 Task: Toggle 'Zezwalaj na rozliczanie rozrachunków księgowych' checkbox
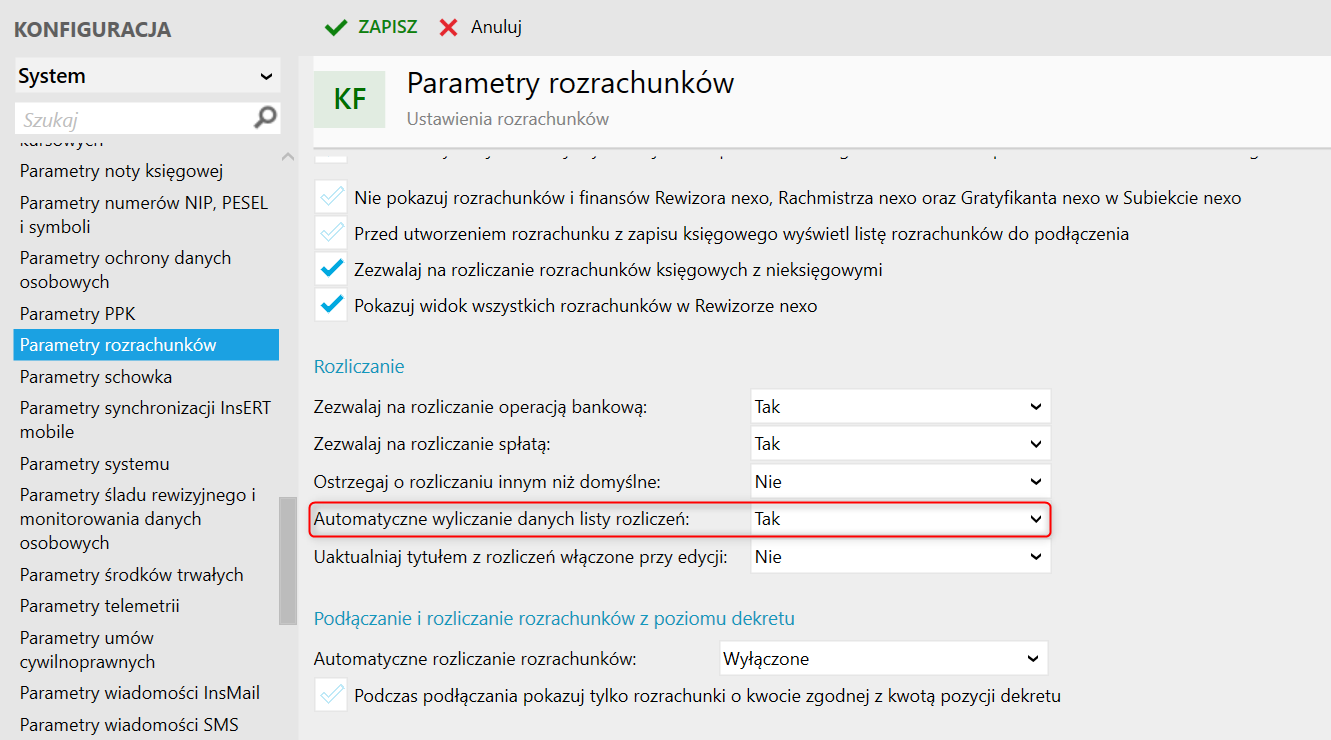(x=331, y=270)
